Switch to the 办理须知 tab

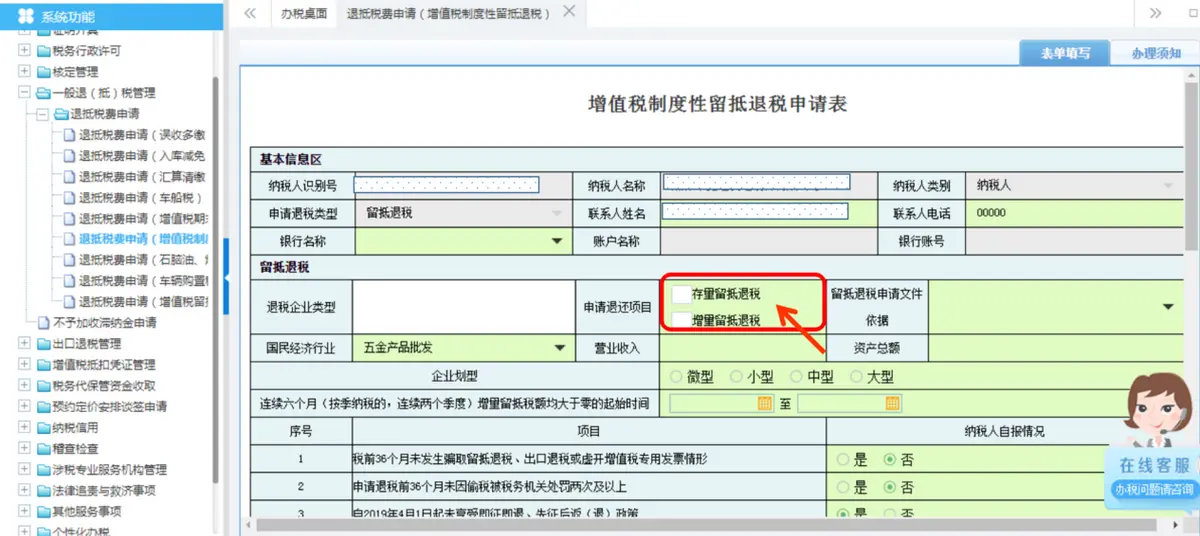(1156, 54)
